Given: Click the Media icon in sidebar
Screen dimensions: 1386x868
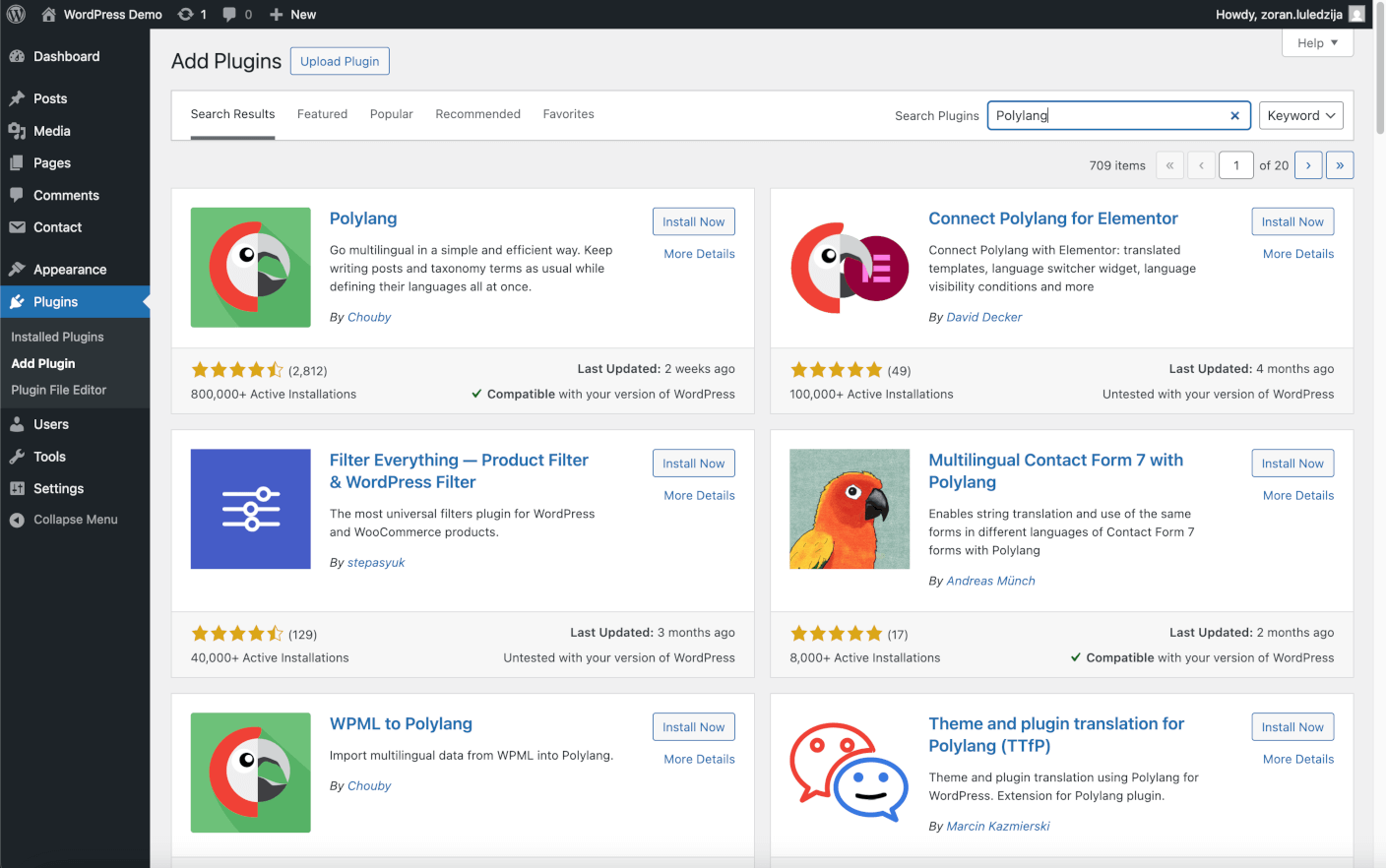Looking at the screenshot, I should tap(17, 131).
